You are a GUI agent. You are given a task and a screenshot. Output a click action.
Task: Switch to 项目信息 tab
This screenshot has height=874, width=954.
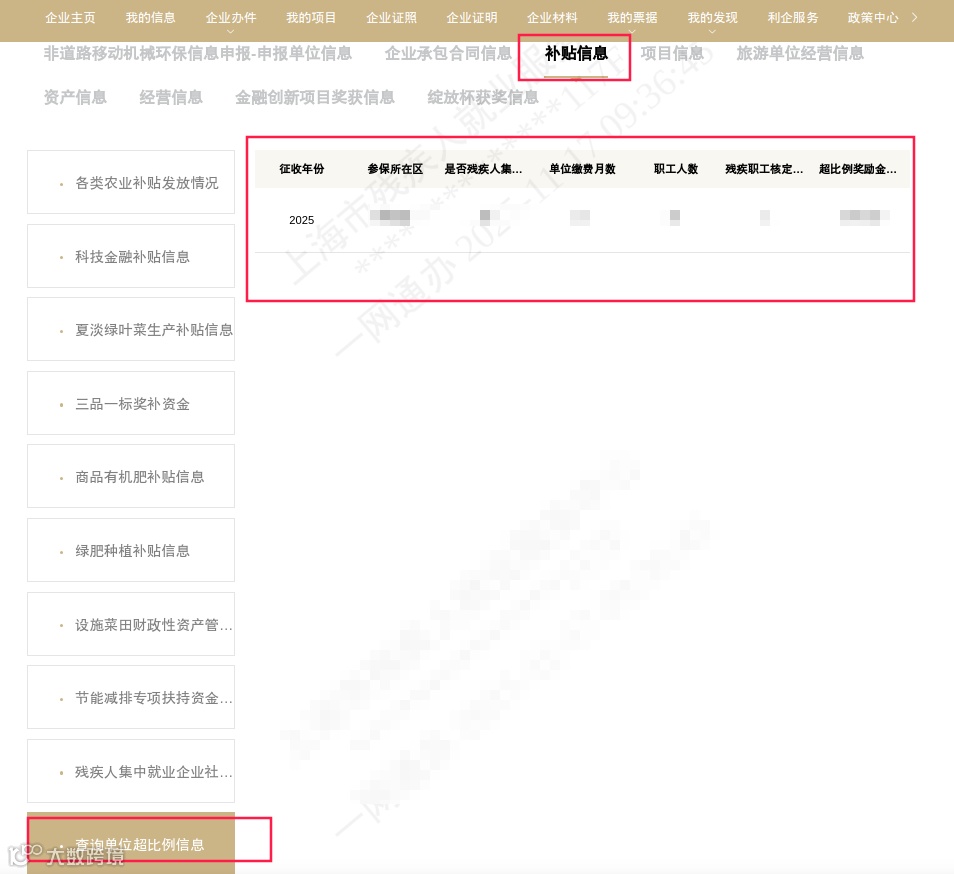(672, 54)
